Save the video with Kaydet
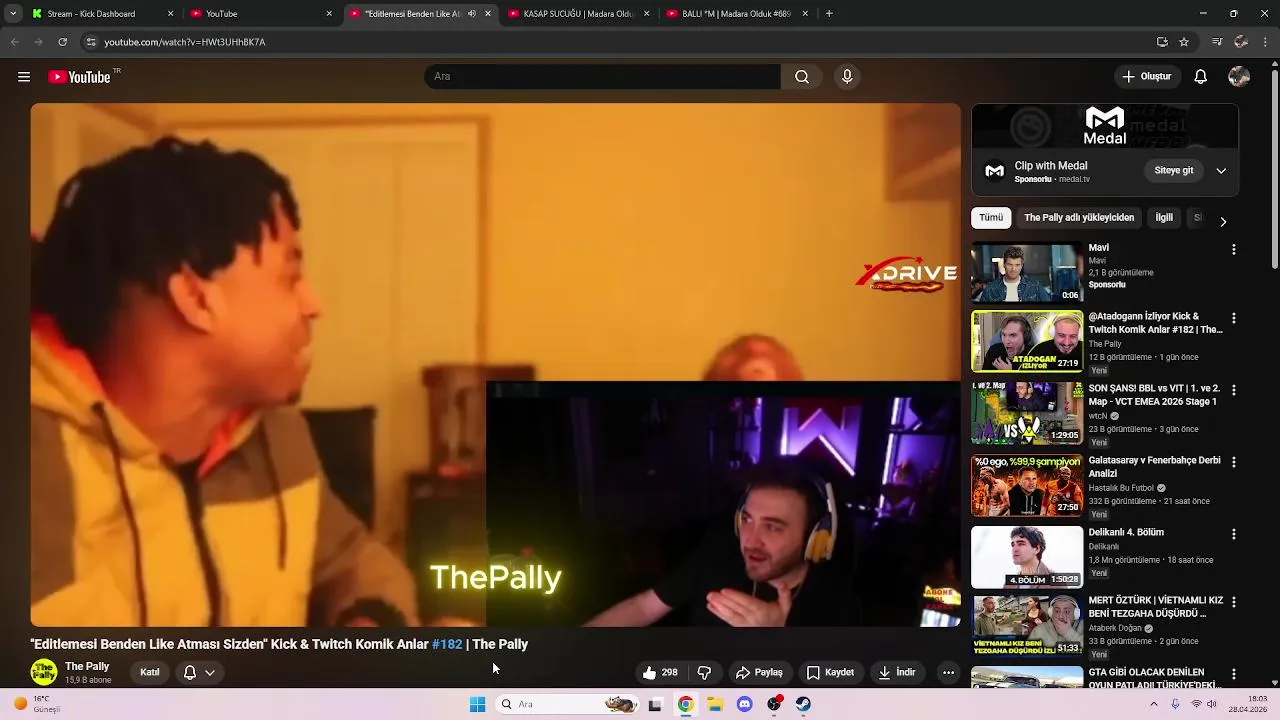Image resolution: width=1280 pixels, height=720 pixels. (830, 673)
